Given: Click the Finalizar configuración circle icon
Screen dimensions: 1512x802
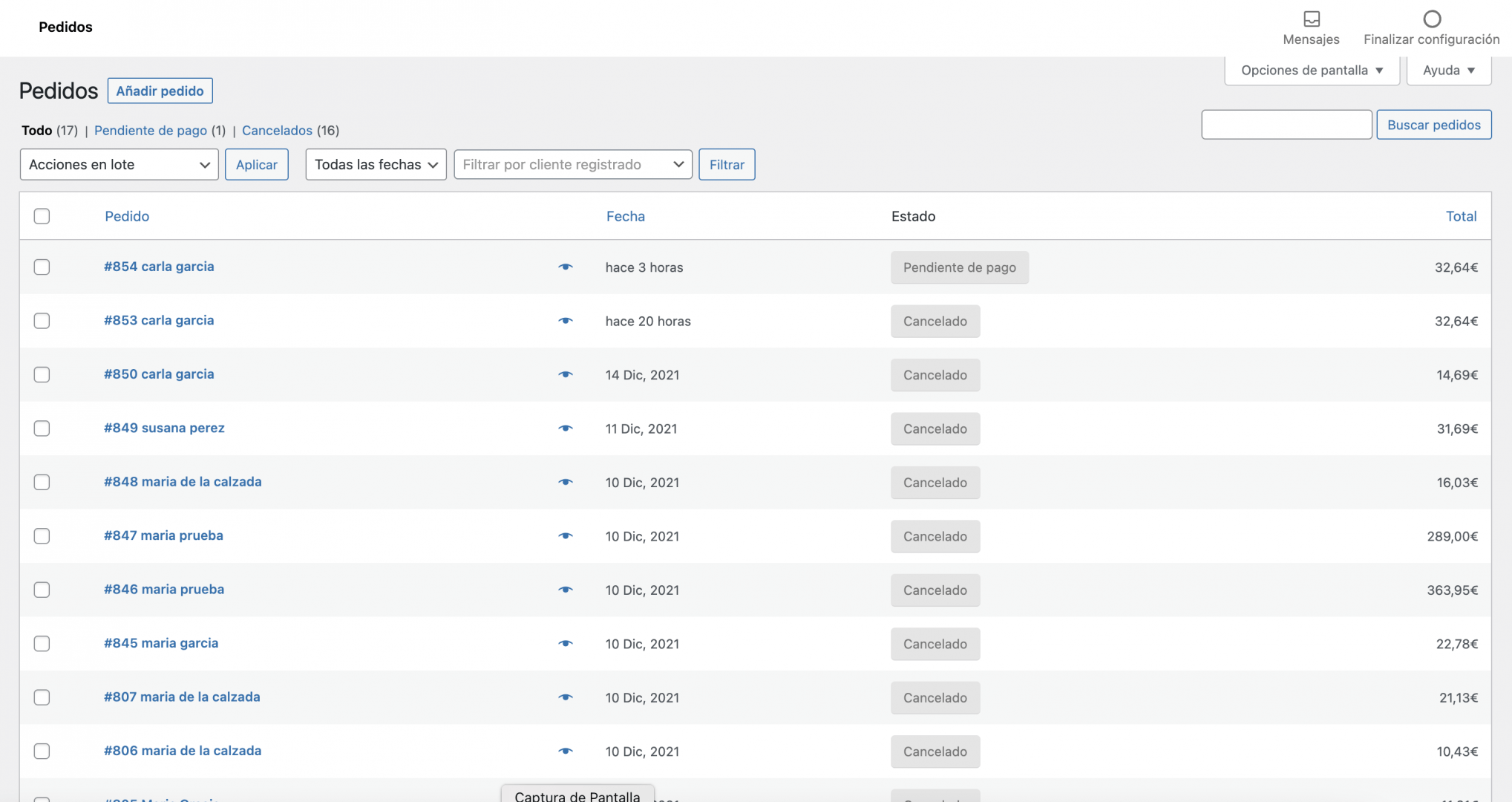Looking at the screenshot, I should (1432, 19).
